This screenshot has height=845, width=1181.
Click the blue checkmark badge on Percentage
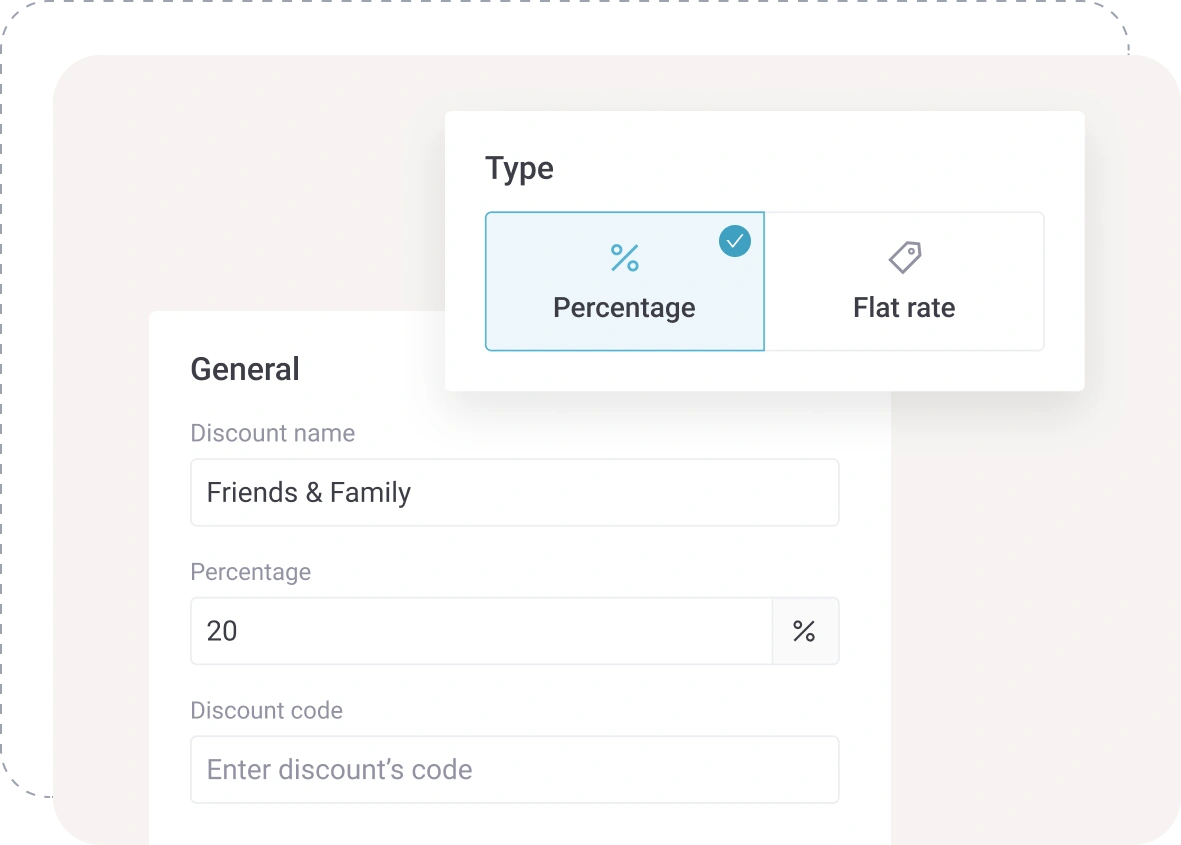735,241
